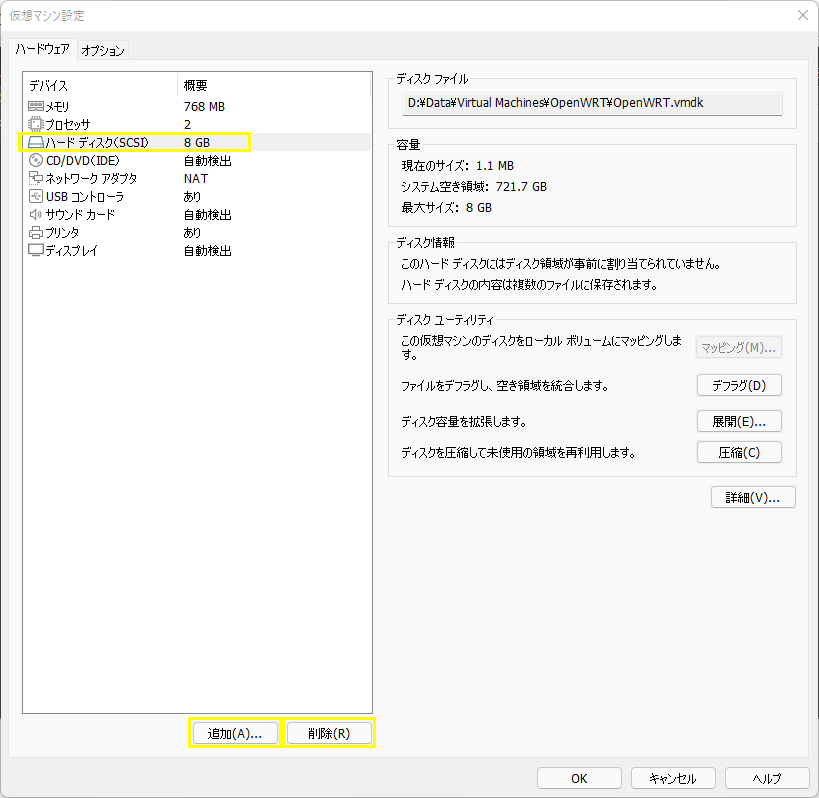Click the 追加(A)... button

coord(235,733)
